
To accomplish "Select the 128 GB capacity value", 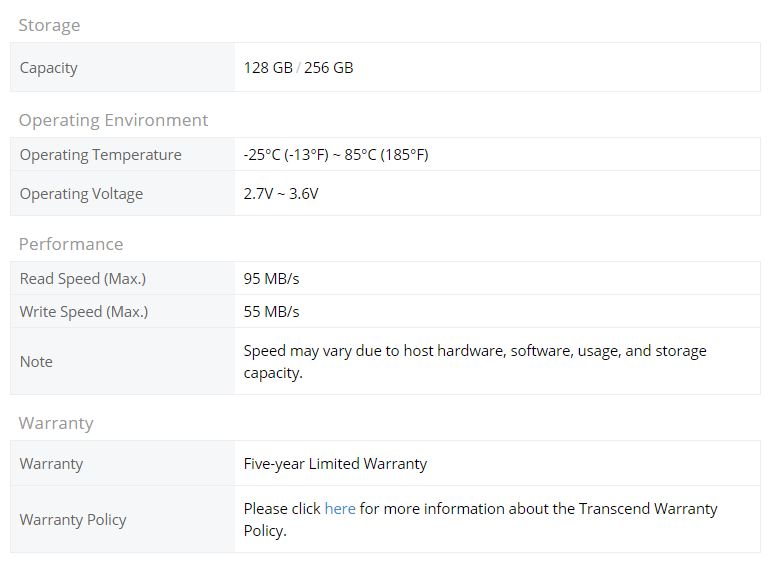I will click(x=268, y=67).
